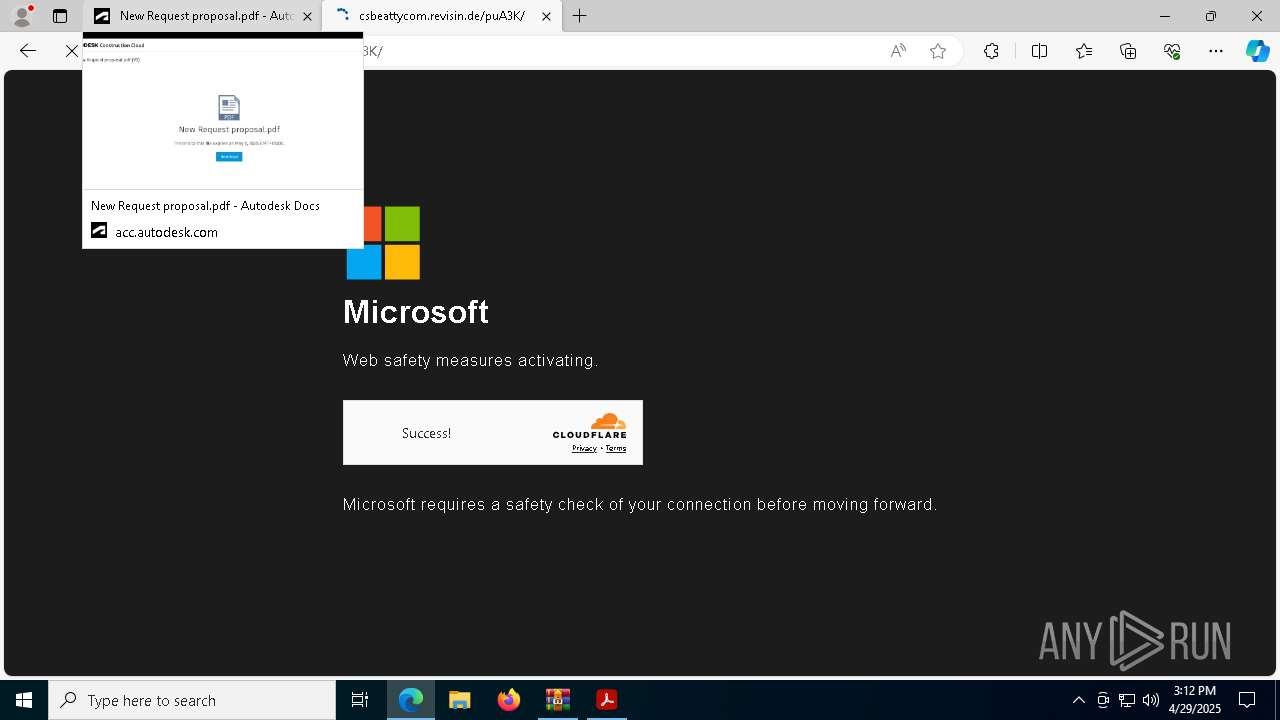The width and height of the screenshot is (1280, 720).
Task: Open the tab actions menu icon
Action: click(60, 16)
